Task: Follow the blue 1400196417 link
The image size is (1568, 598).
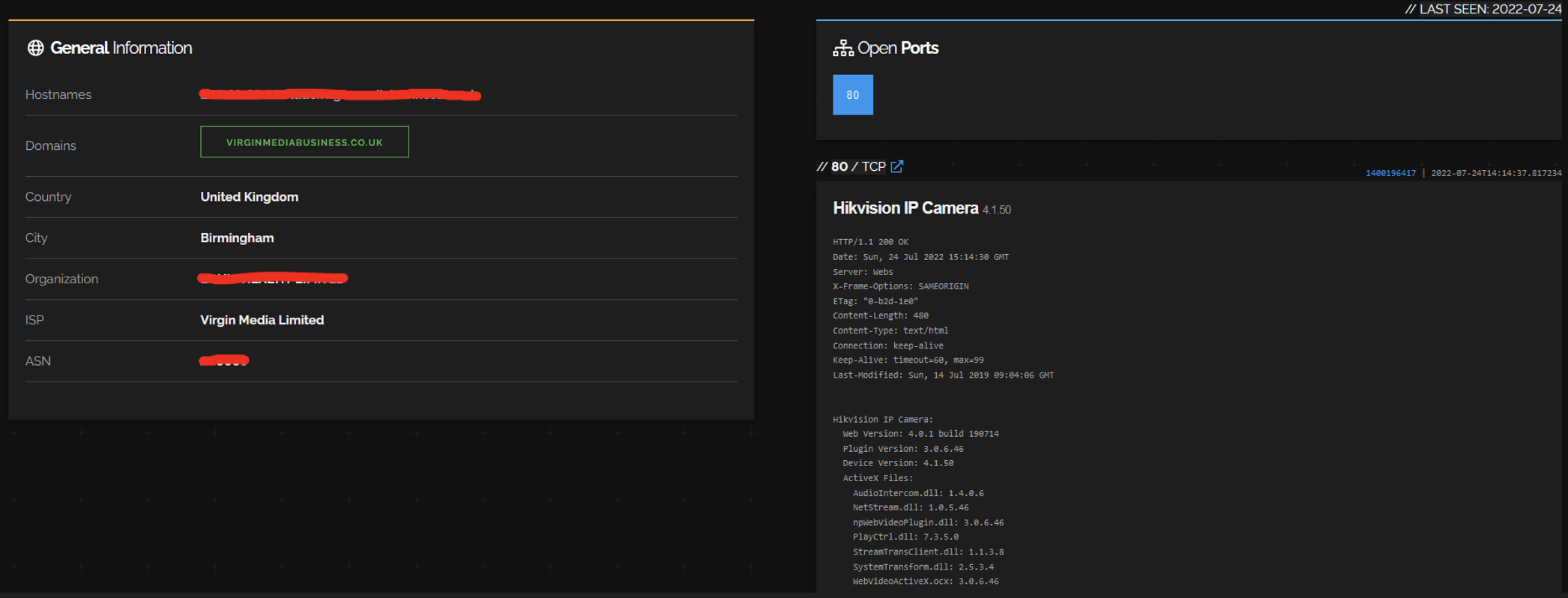Action: 1390,173
